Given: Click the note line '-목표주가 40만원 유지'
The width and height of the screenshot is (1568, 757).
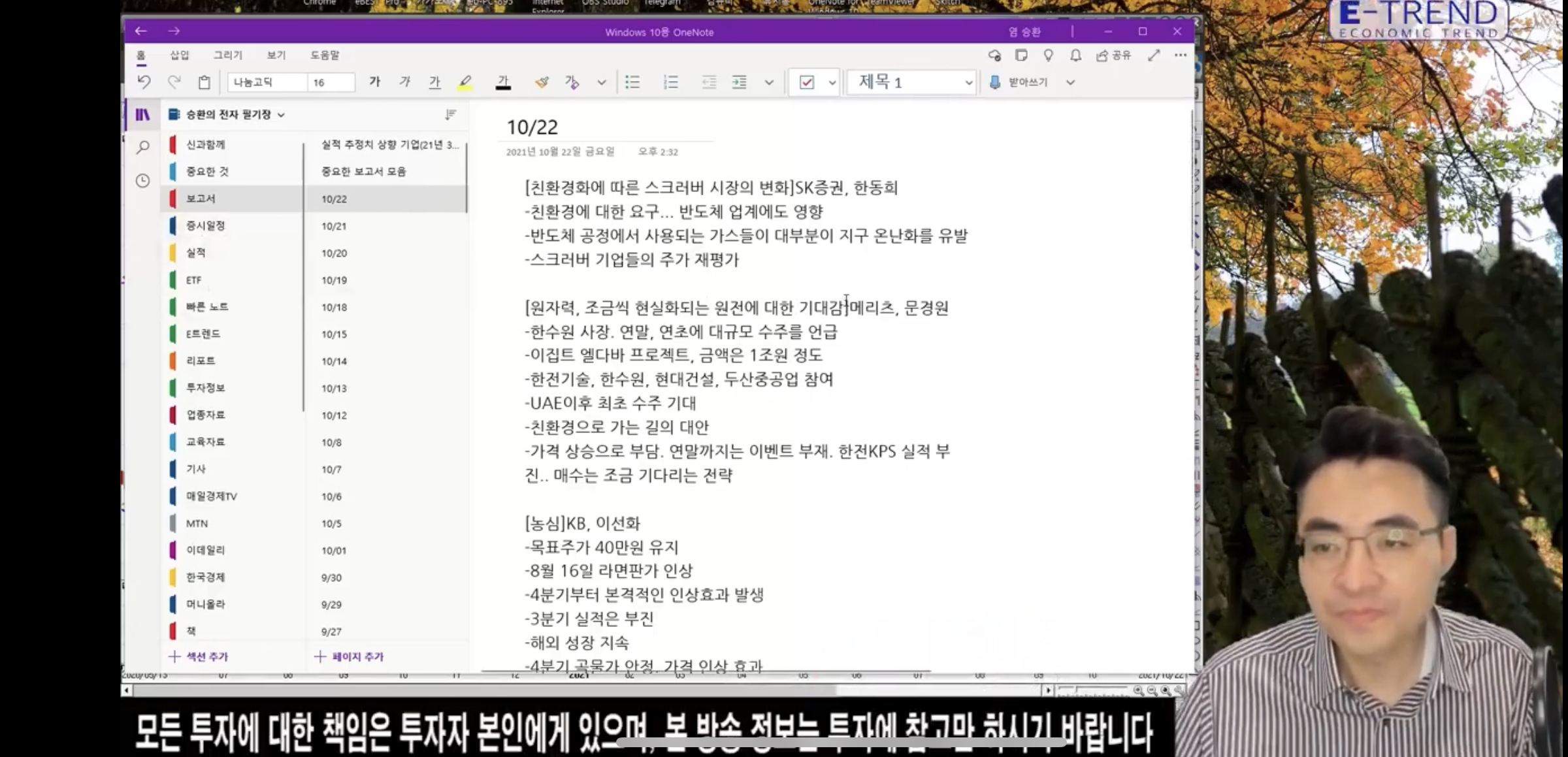Looking at the screenshot, I should coord(602,547).
